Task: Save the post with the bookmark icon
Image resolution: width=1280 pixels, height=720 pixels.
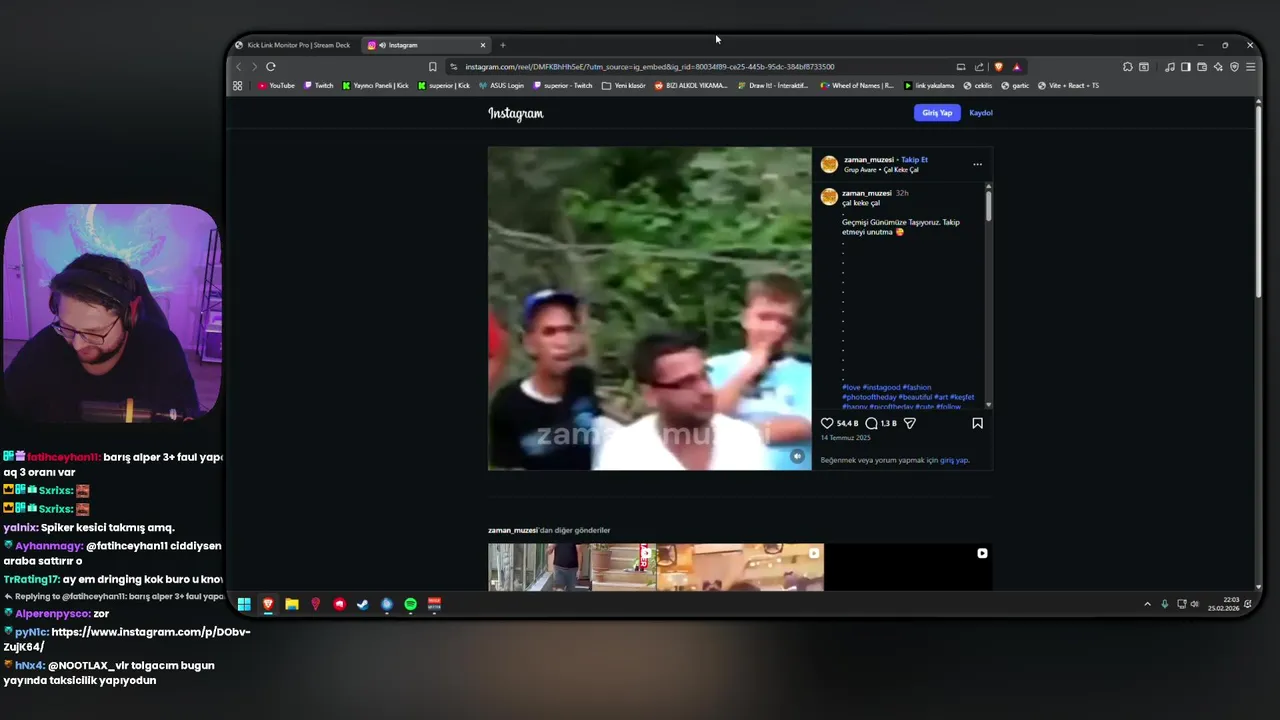Action: [977, 423]
